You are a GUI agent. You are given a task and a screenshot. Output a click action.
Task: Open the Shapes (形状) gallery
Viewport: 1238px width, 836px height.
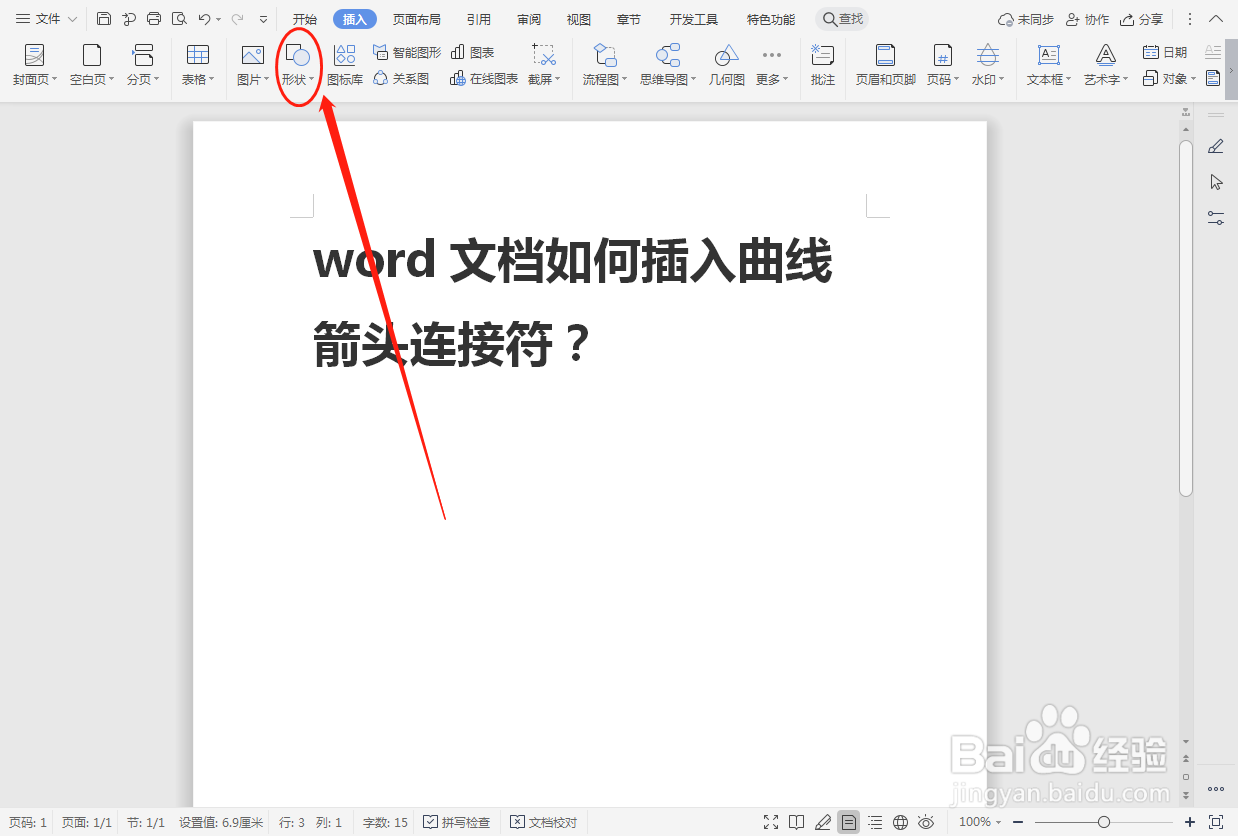[x=297, y=66]
